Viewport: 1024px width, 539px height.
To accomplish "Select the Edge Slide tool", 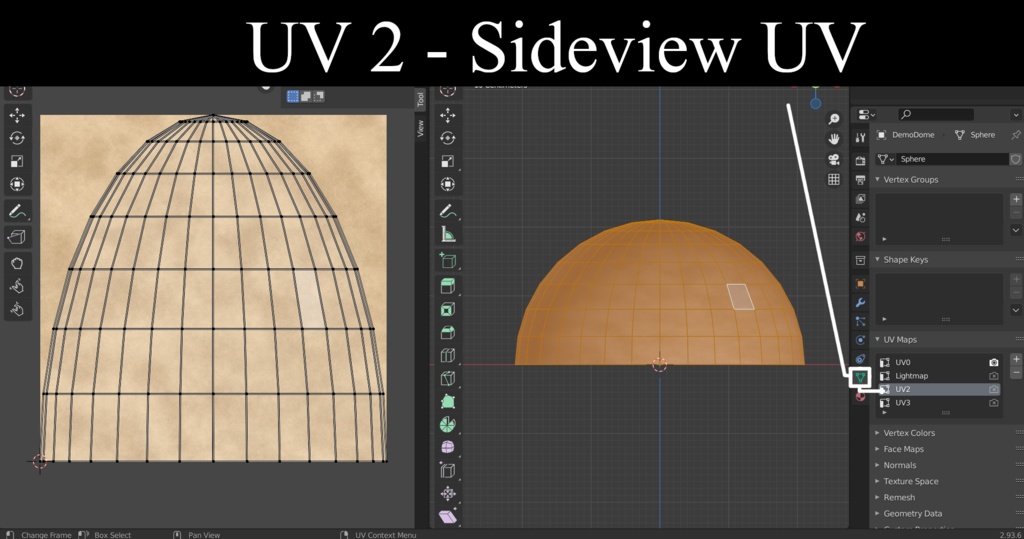I will click(447, 470).
